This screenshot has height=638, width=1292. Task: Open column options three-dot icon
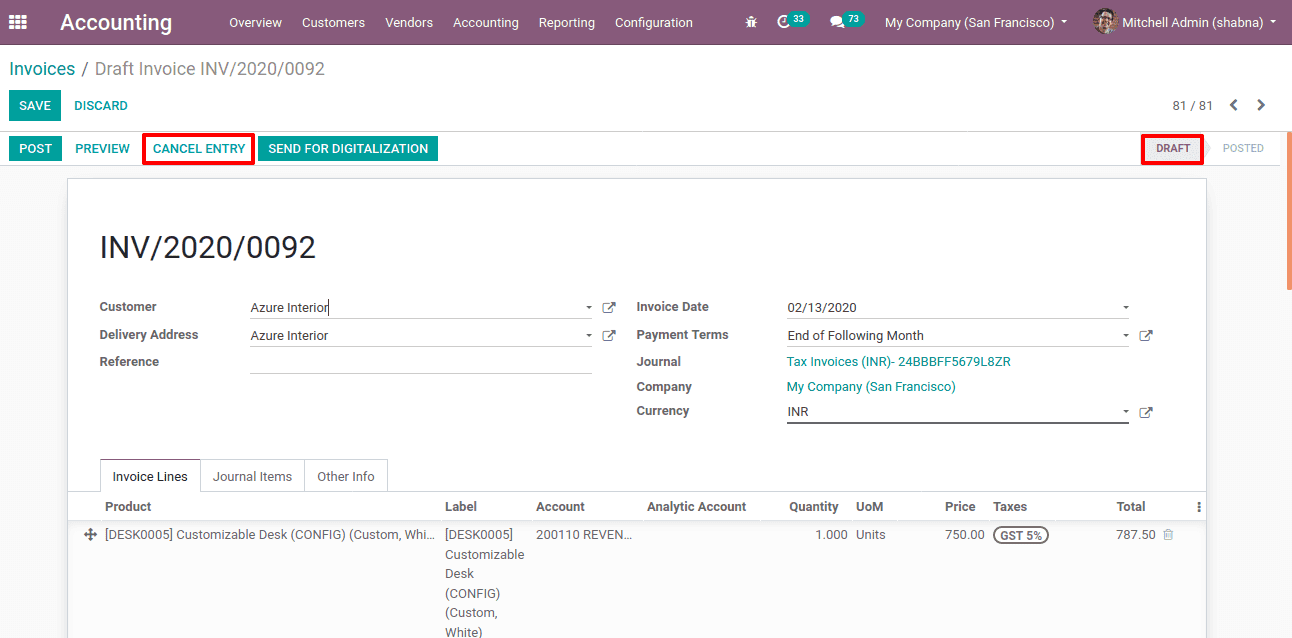pos(1199,507)
